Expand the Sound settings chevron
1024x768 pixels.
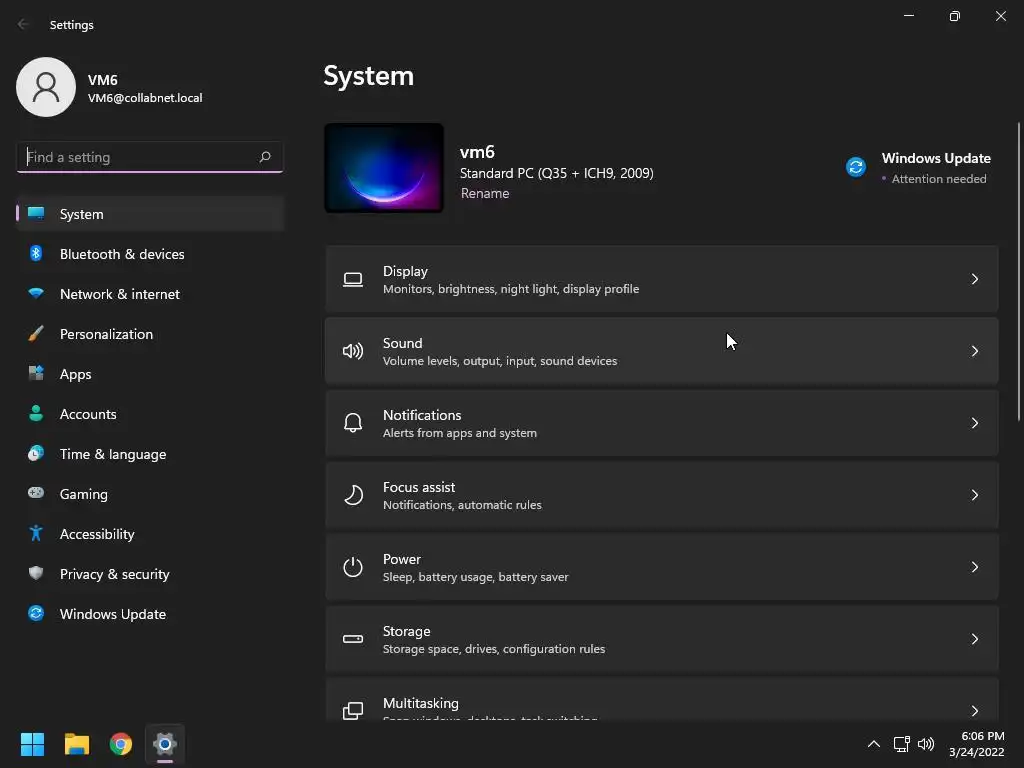pyautogui.click(x=974, y=351)
